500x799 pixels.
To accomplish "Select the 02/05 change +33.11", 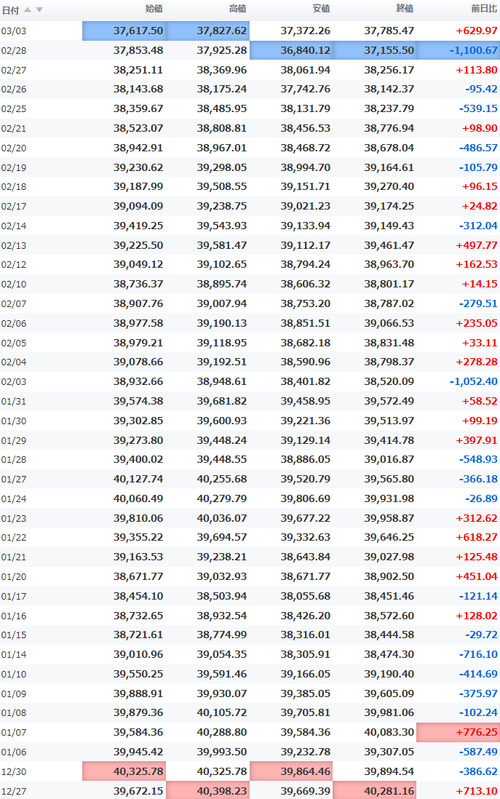I will (480, 342).
